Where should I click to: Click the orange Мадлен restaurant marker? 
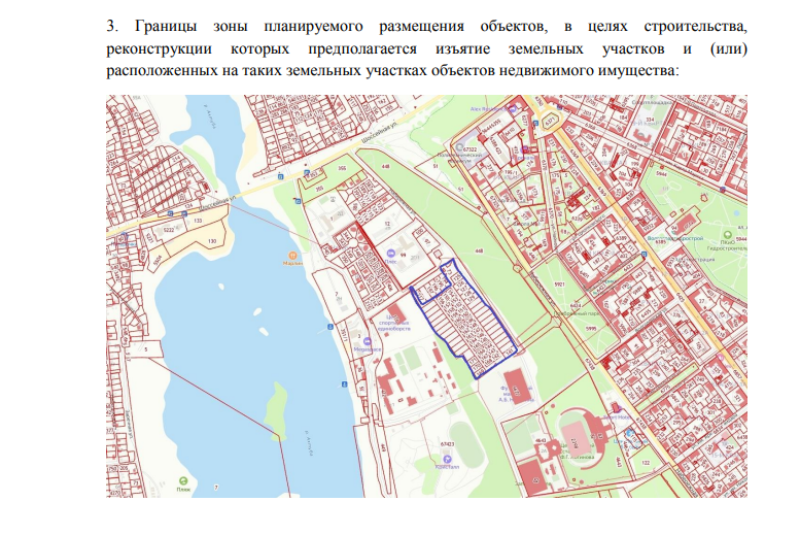[292, 255]
